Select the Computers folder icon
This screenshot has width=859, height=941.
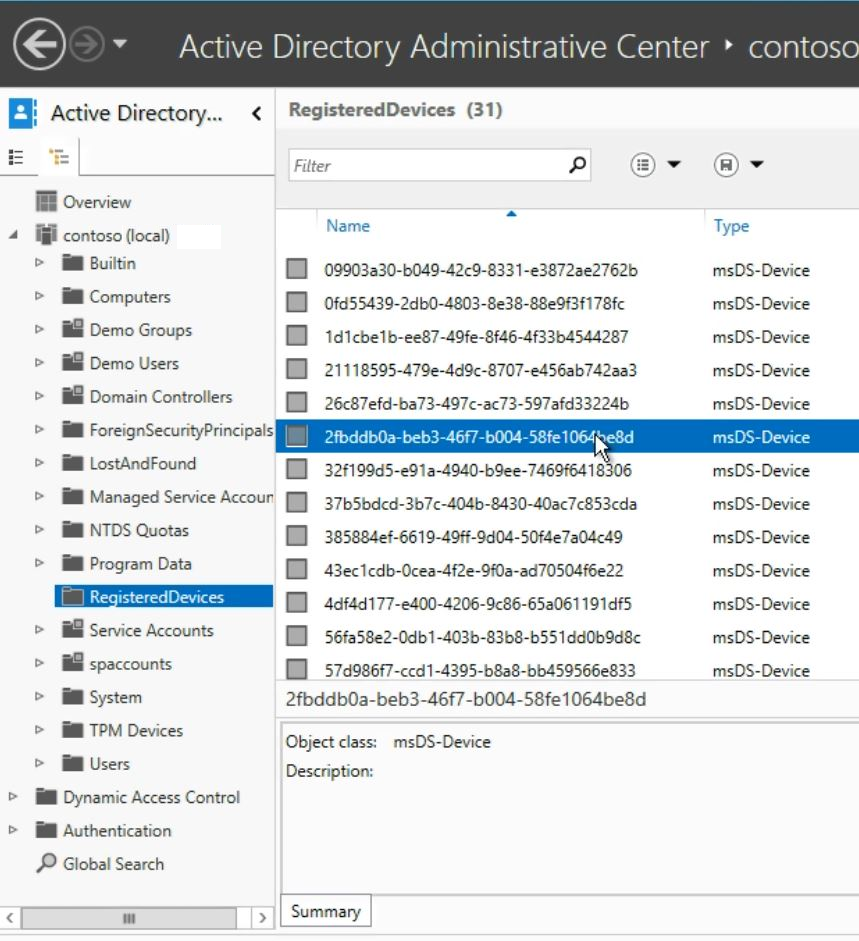coord(73,296)
